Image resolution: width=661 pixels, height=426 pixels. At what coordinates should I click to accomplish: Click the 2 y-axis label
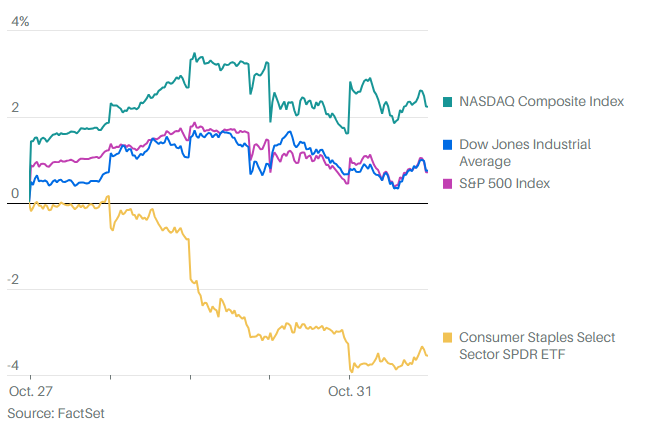[12, 108]
